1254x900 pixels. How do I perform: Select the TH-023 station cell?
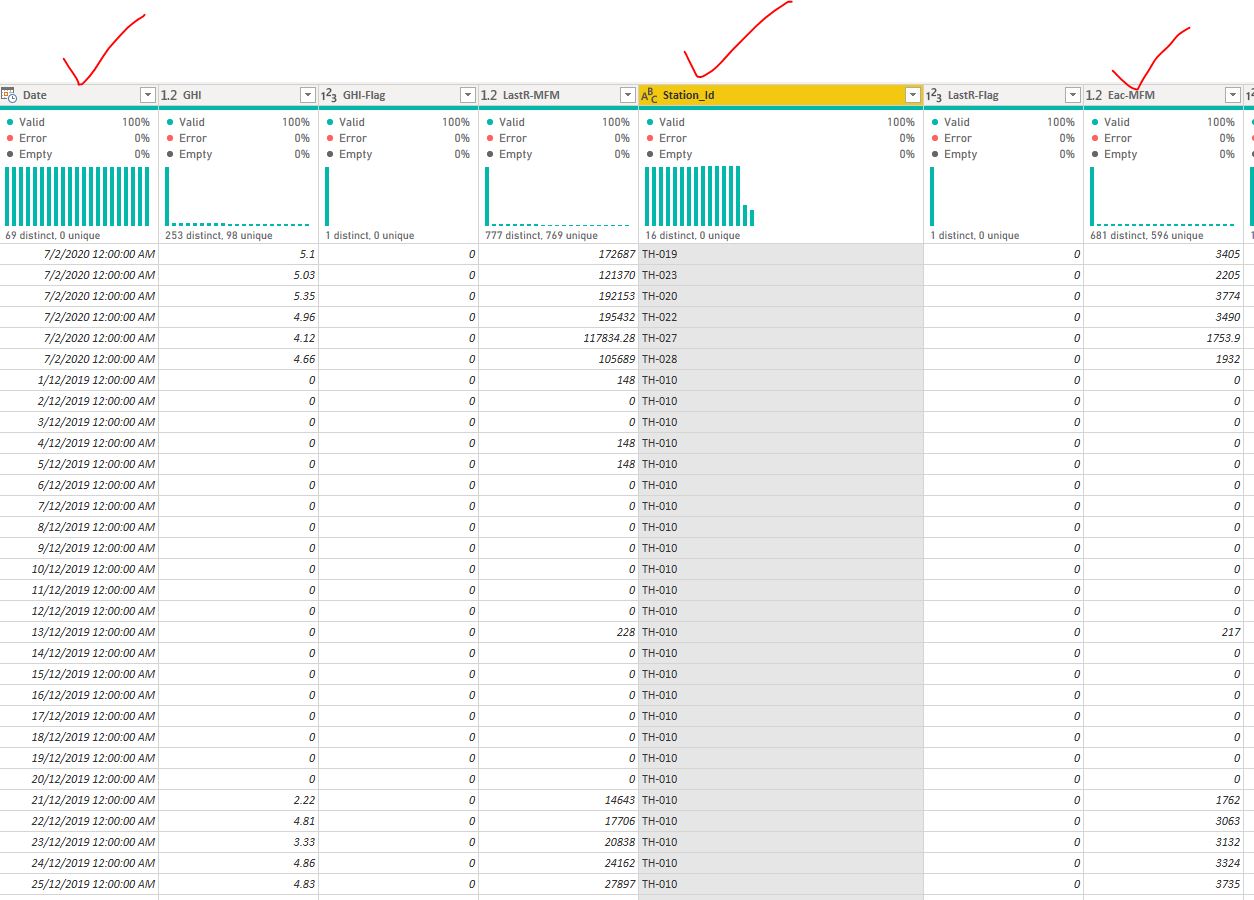point(781,275)
